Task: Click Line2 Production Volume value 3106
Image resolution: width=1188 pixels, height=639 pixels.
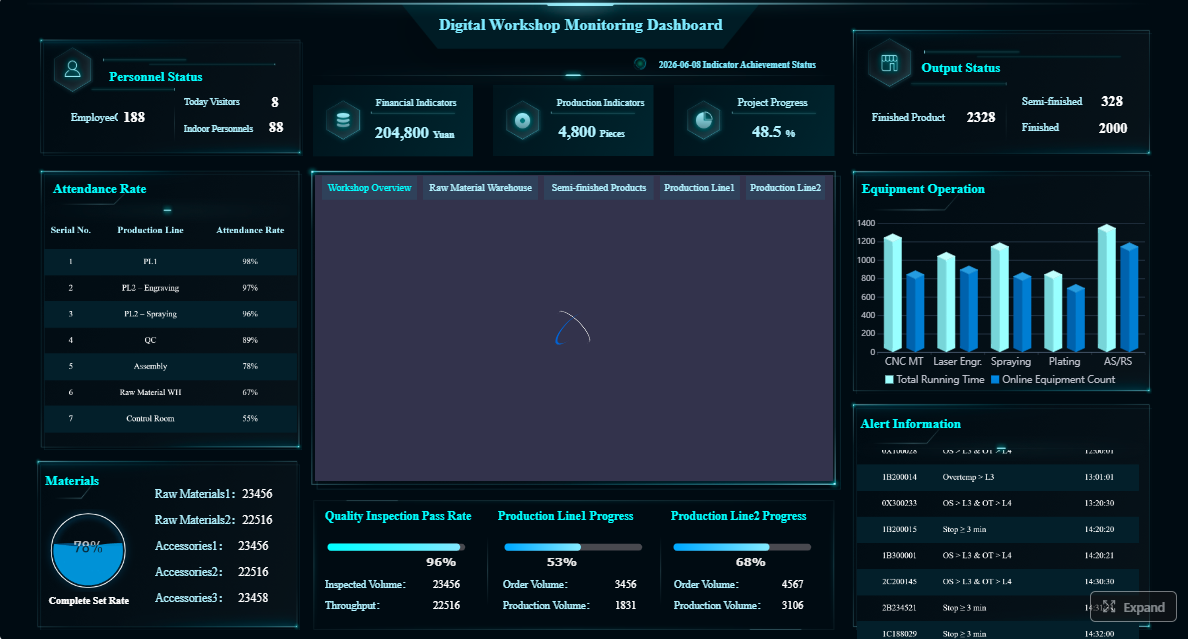Action: 793,606
